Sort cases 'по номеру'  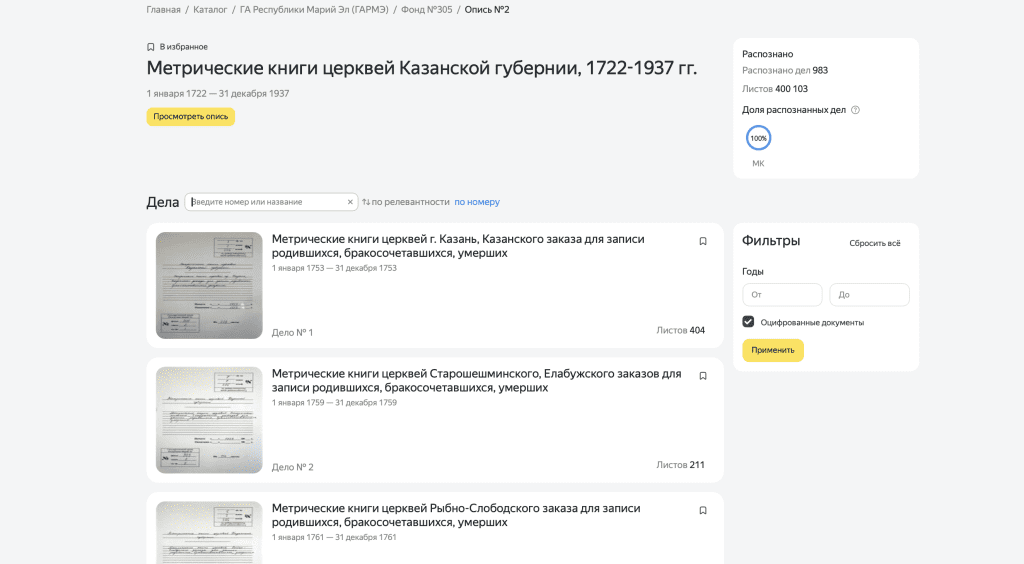(477, 202)
